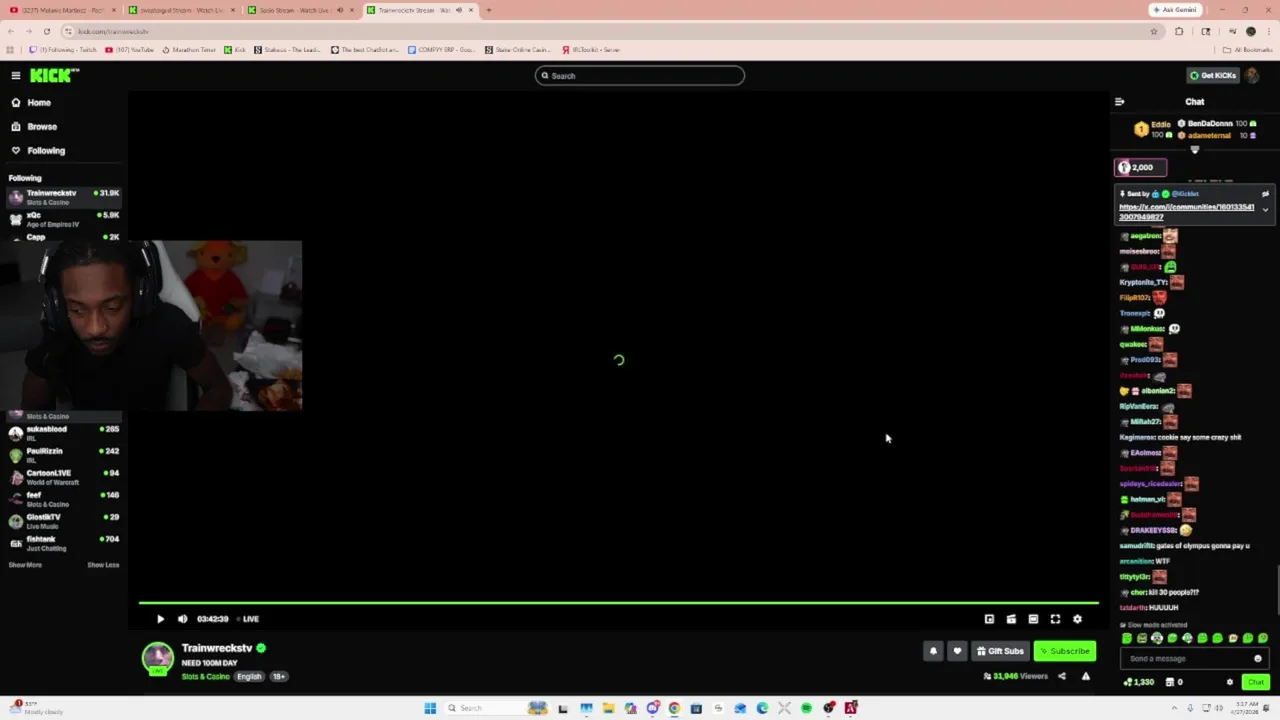Open channel points 1,330 balance

(x=1138, y=682)
